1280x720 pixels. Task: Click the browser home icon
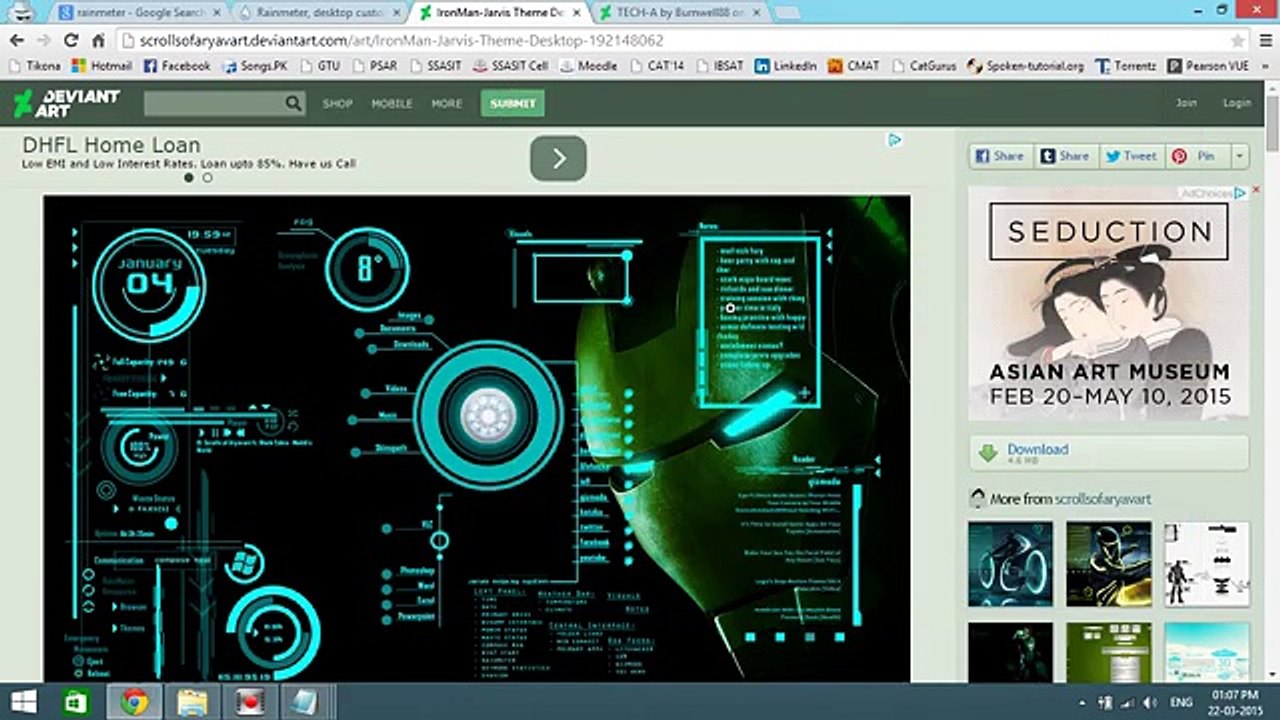[97, 41]
